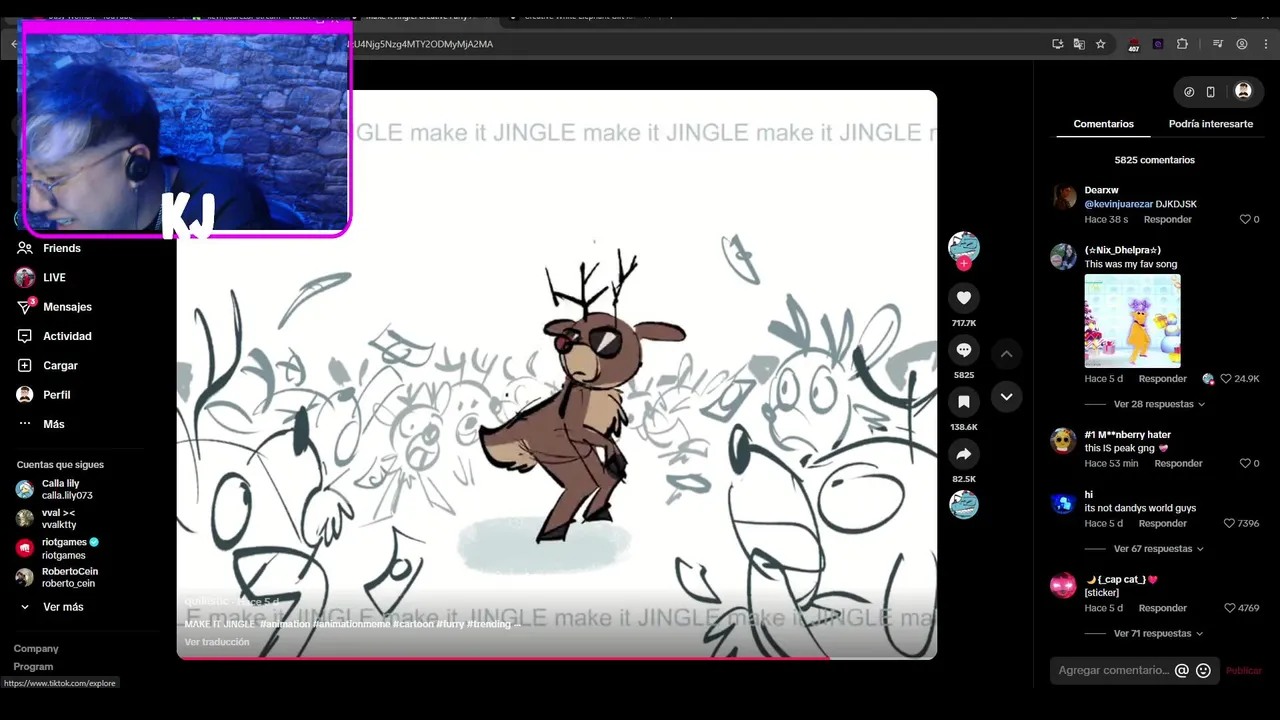This screenshot has height=720, width=1280.
Task: Open the browser extensions puzzle icon
Action: click(x=1182, y=44)
